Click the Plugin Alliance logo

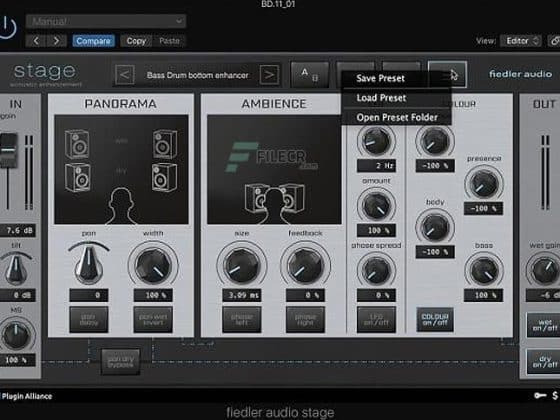coord(26,396)
